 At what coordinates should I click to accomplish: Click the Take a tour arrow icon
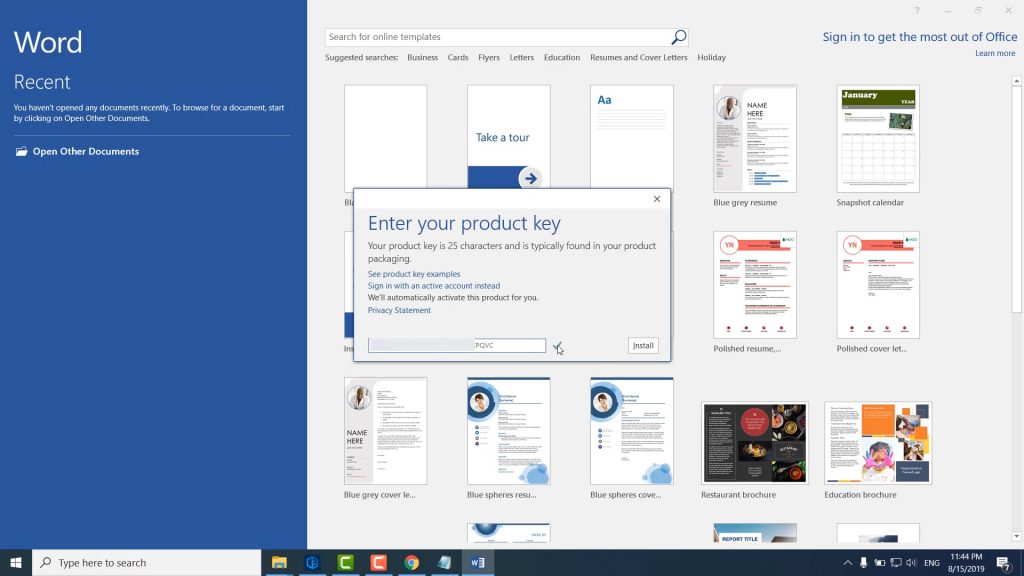pyautogui.click(x=530, y=178)
